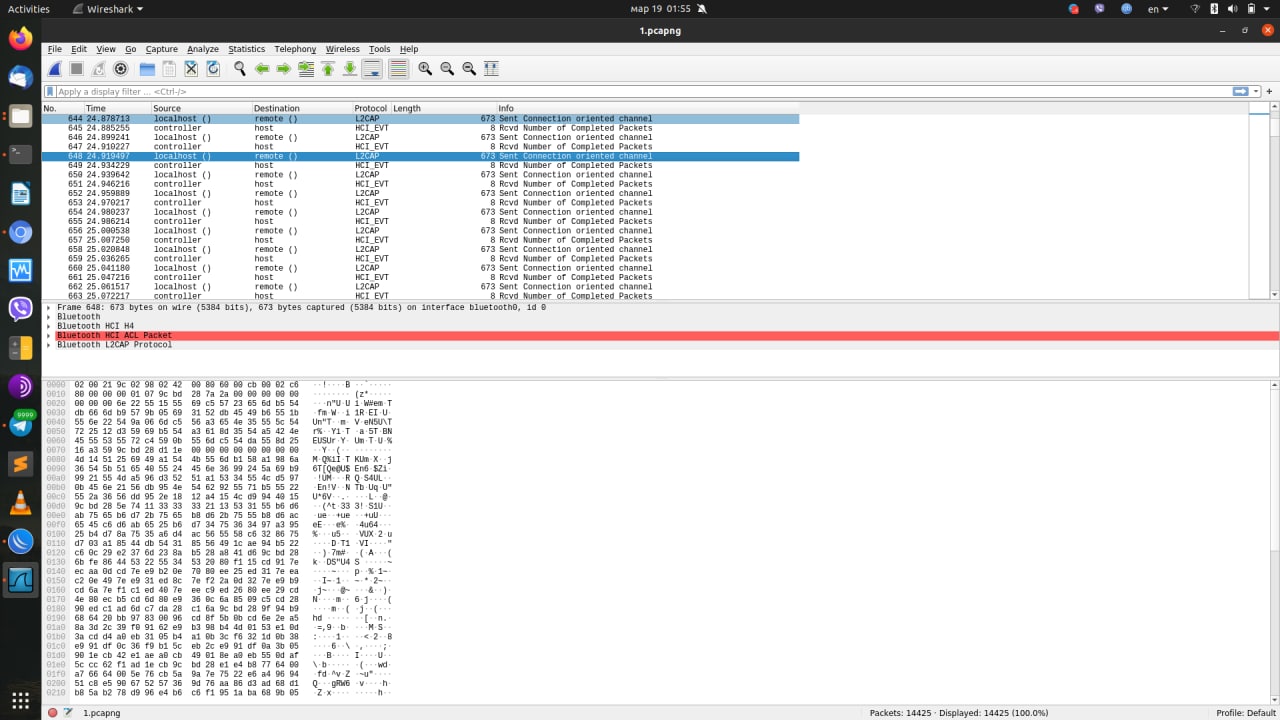Sort by the Protocol column header

click(371, 108)
